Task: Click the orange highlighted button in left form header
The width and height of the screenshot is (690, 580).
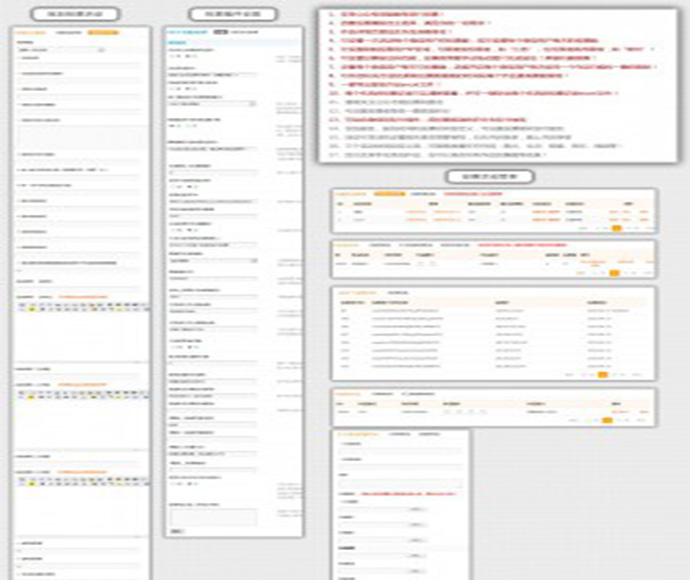Action: click(103, 33)
